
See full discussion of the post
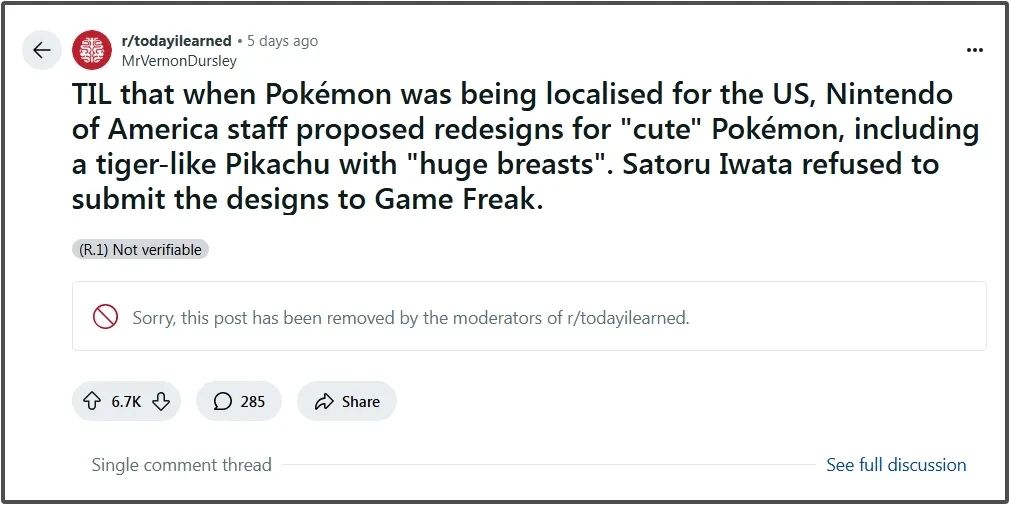[896, 465]
